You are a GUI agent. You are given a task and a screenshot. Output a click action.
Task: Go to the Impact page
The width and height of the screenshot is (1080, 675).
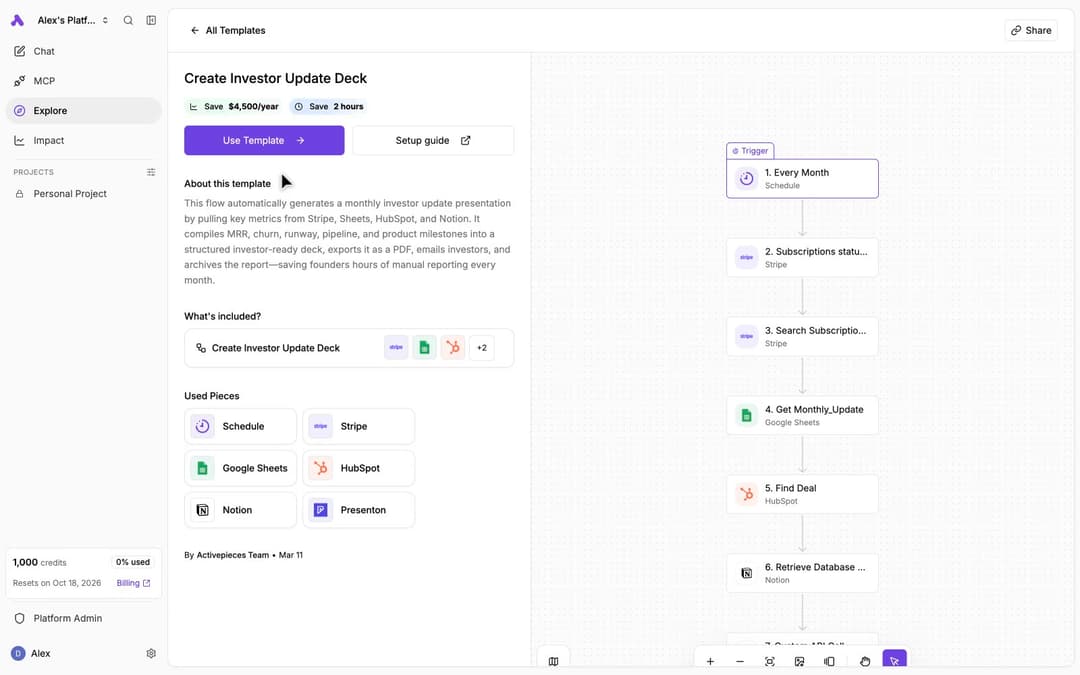tap(83, 140)
